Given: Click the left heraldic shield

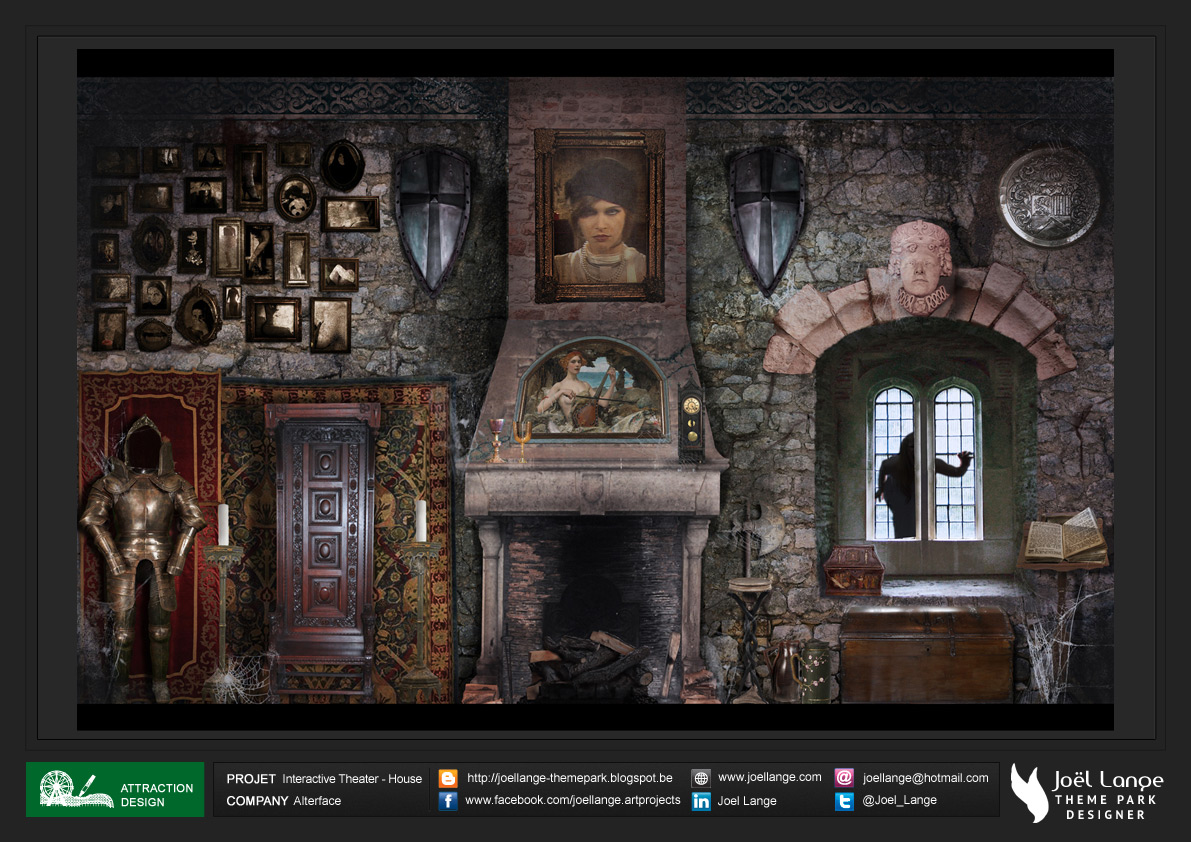Looking at the screenshot, I should (x=432, y=219).
